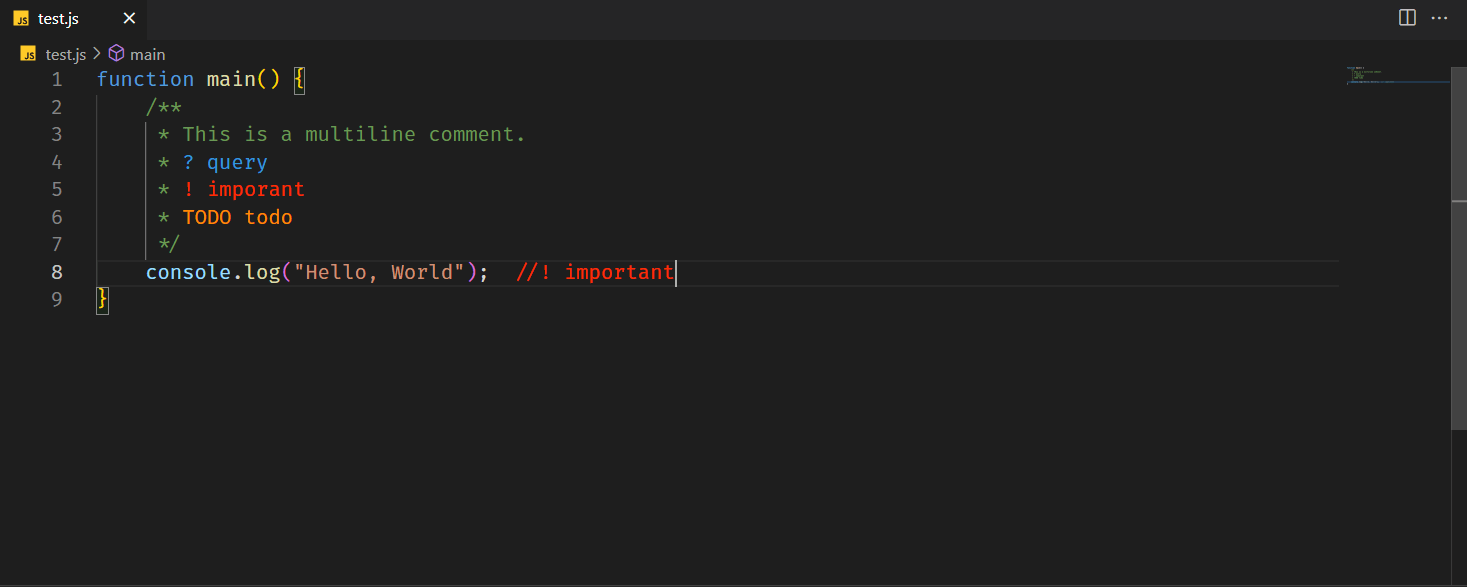Close the test.js tab
The image size is (1467, 587).
click(x=128, y=17)
